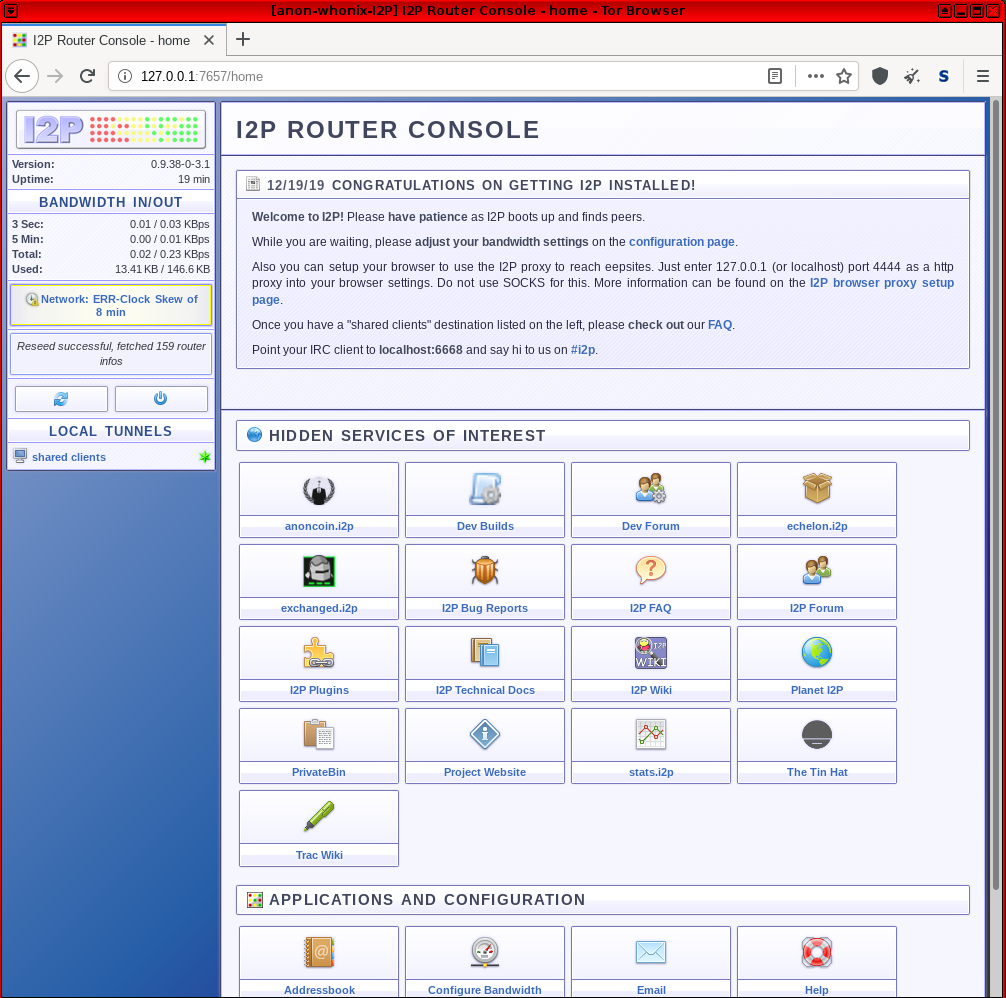Click the Network ERR-Clock Skew status notice

pos(111,305)
